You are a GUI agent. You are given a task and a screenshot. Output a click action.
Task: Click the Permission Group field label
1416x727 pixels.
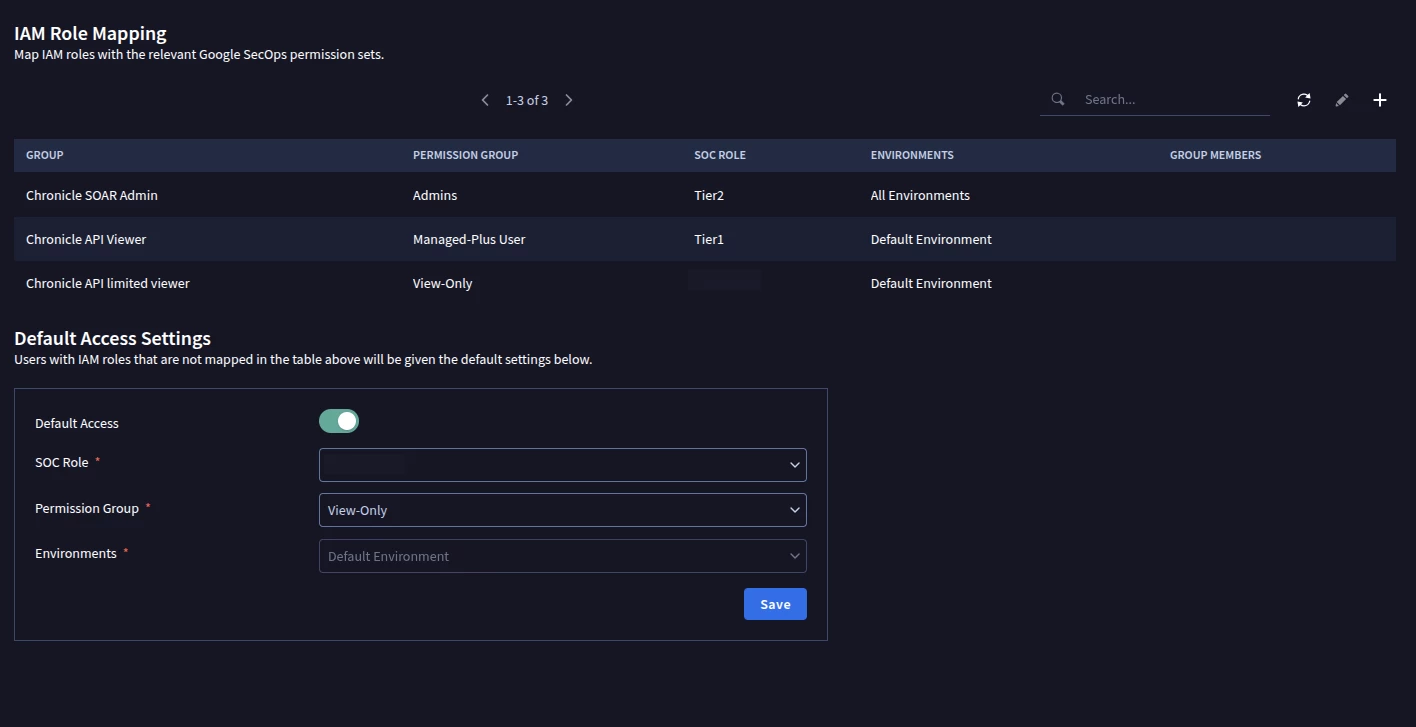(x=87, y=508)
